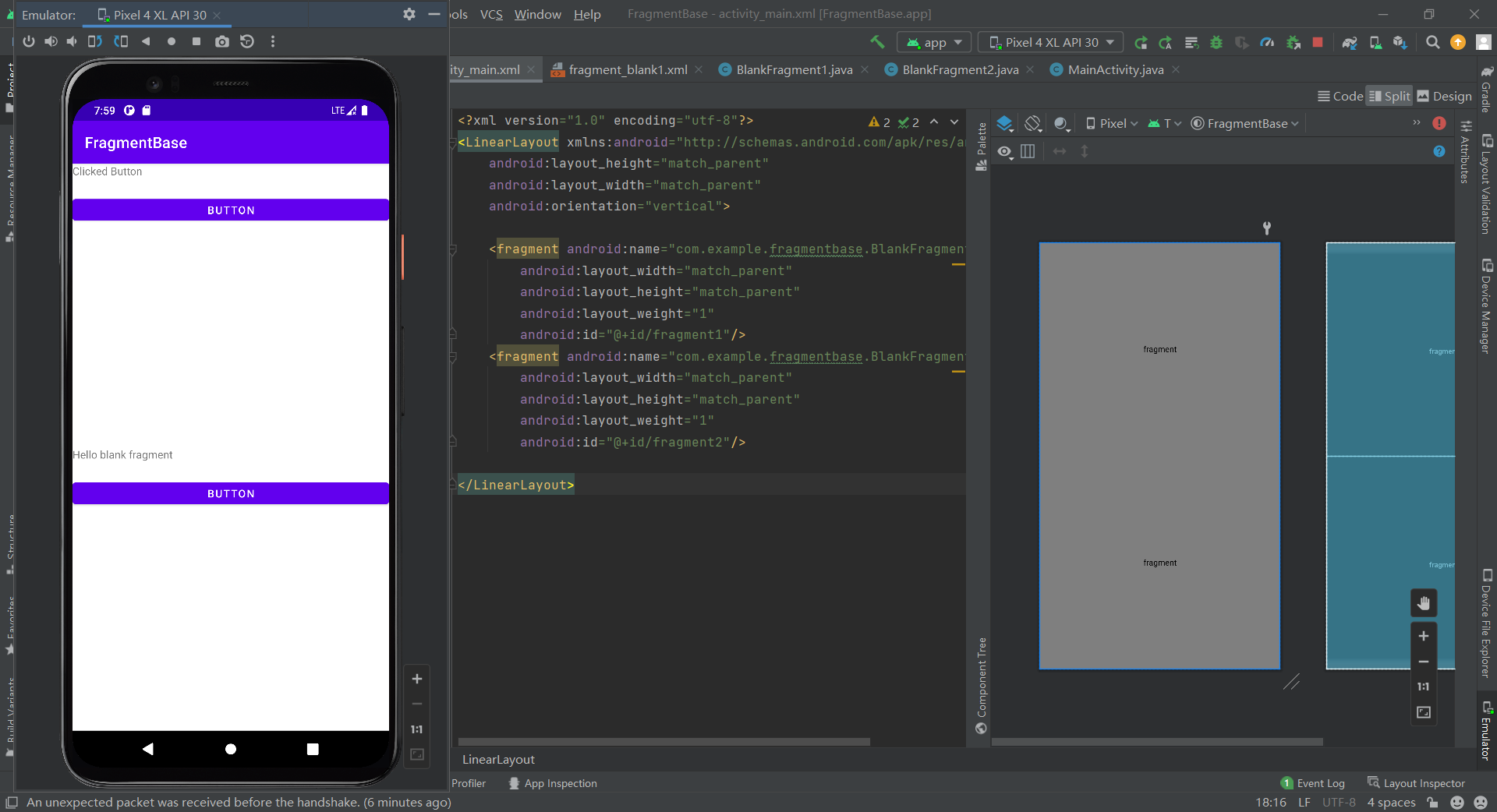Click code editor horizontal scrollbar
This screenshot has height=812, width=1497.
(x=664, y=742)
